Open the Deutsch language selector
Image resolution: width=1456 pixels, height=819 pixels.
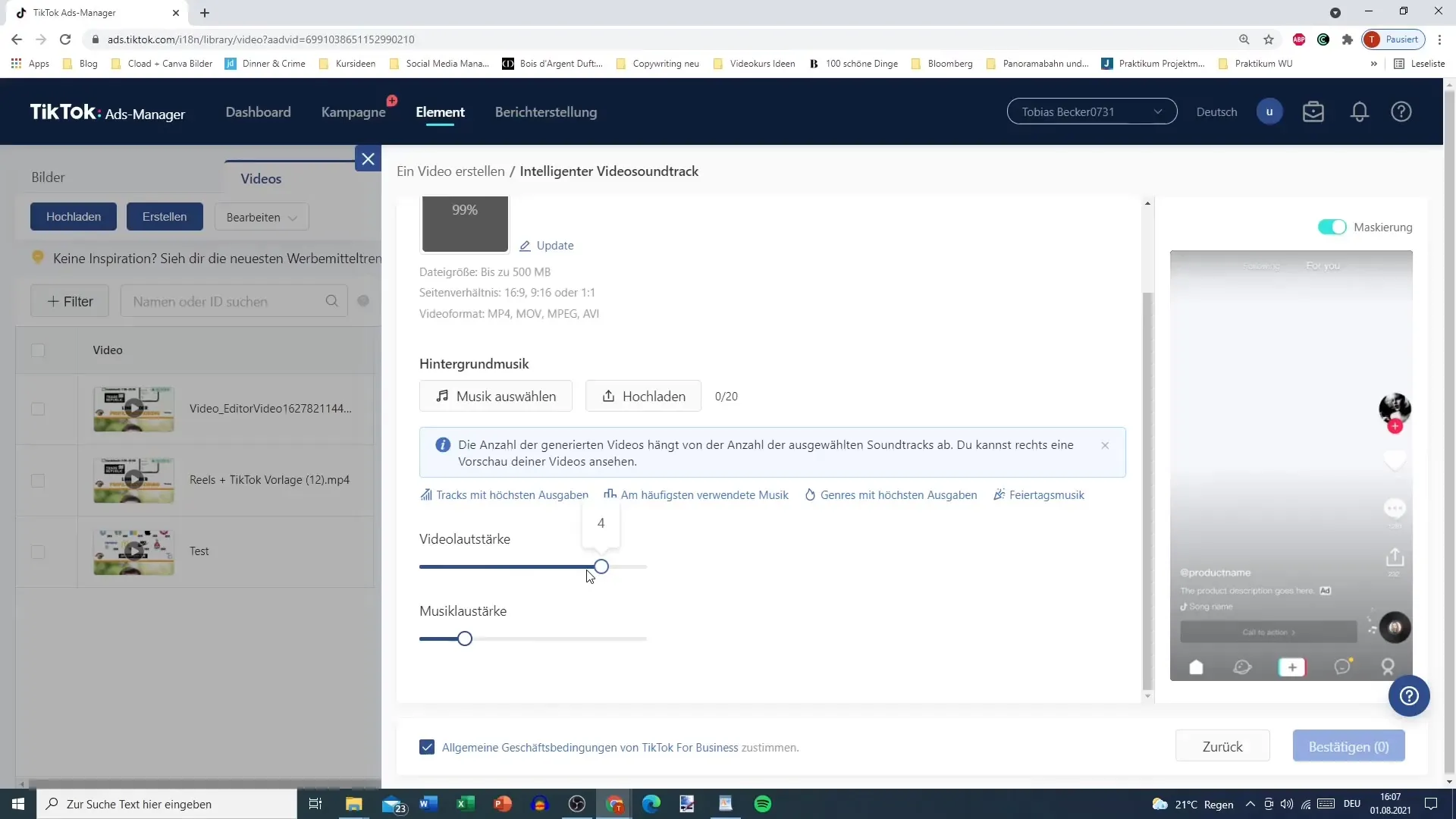1216,112
